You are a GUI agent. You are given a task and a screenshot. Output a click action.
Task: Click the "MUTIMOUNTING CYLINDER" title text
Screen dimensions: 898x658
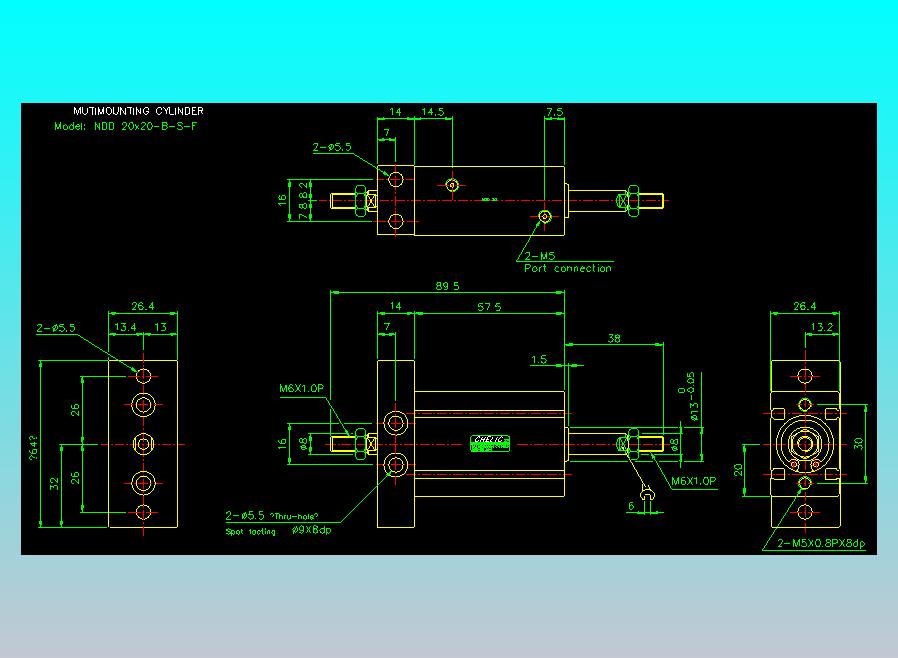click(138, 111)
